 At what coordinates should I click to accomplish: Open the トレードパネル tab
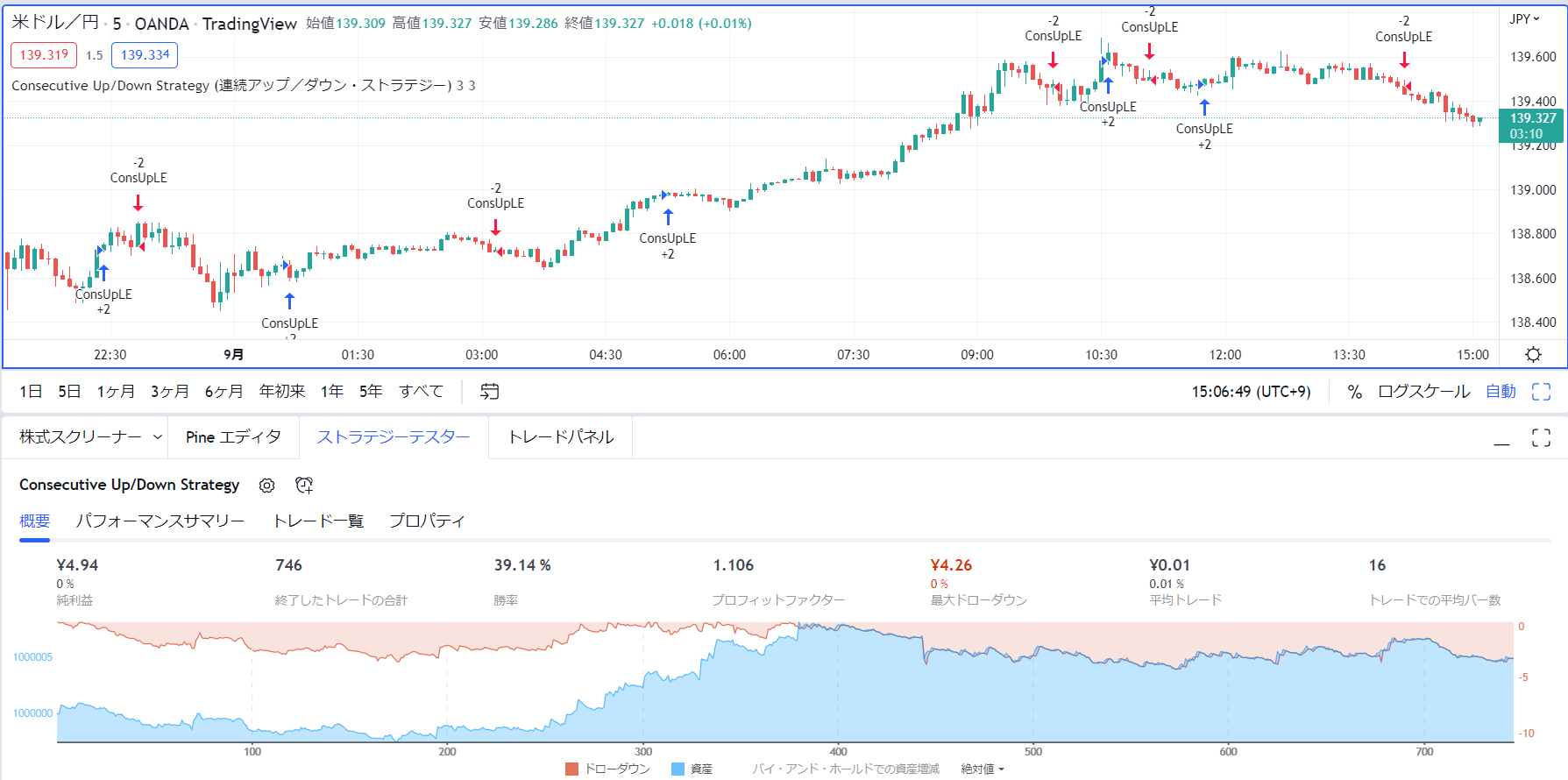(x=561, y=437)
